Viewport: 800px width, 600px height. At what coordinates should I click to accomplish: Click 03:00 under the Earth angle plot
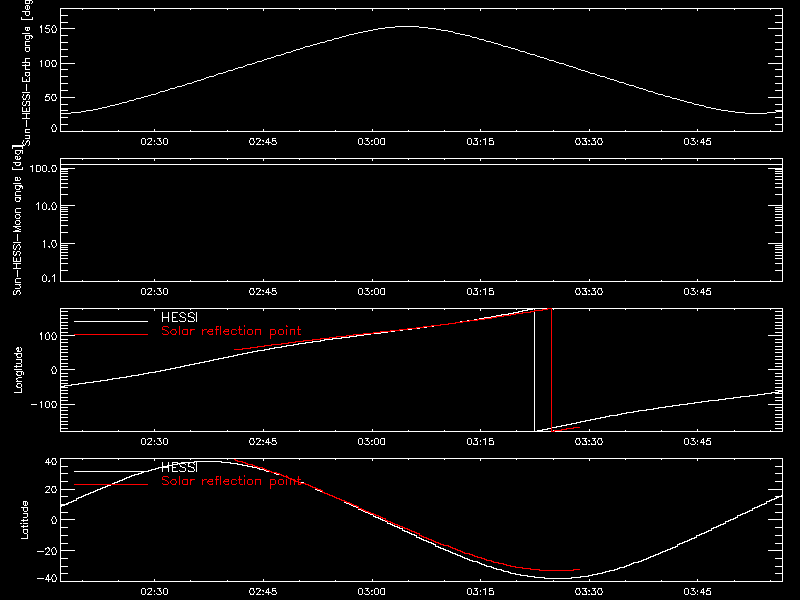pos(371,141)
